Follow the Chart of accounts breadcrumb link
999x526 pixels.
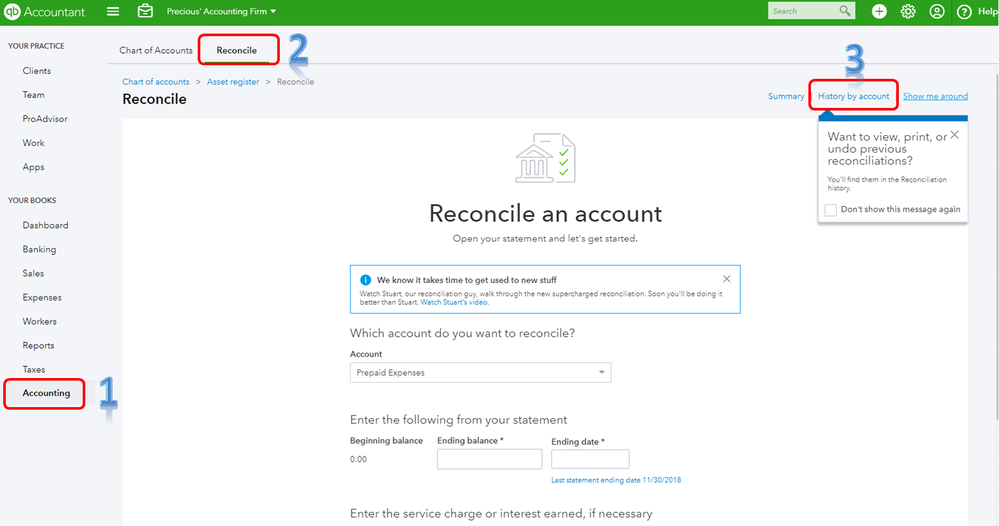pyautogui.click(x=155, y=82)
